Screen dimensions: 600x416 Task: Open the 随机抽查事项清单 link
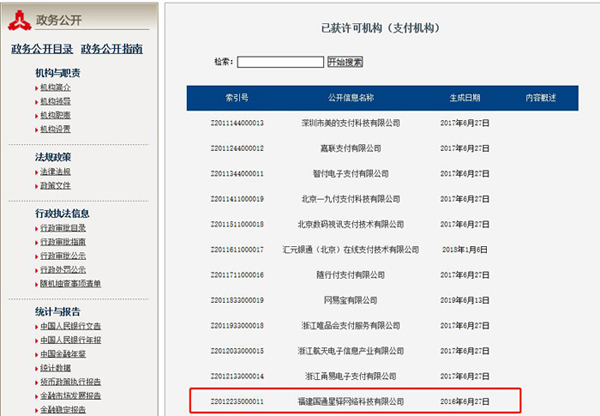(71, 284)
